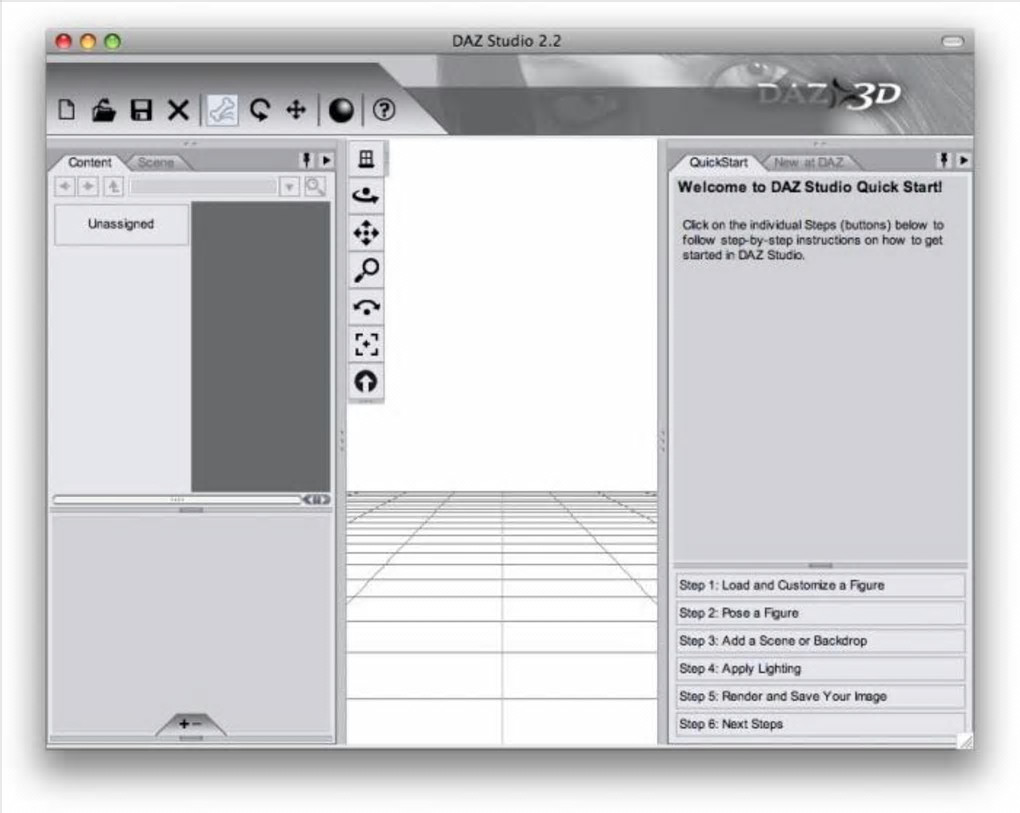This screenshot has width=1020, height=813.
Task: Expand the Content path dropdown arrow
Action: [289, 187]
